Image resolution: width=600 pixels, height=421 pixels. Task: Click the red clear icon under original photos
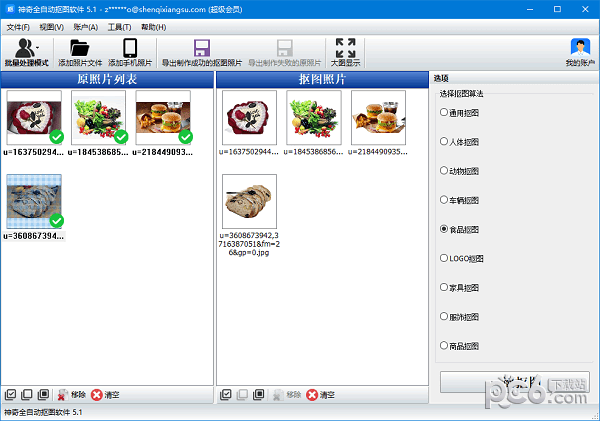97,395
